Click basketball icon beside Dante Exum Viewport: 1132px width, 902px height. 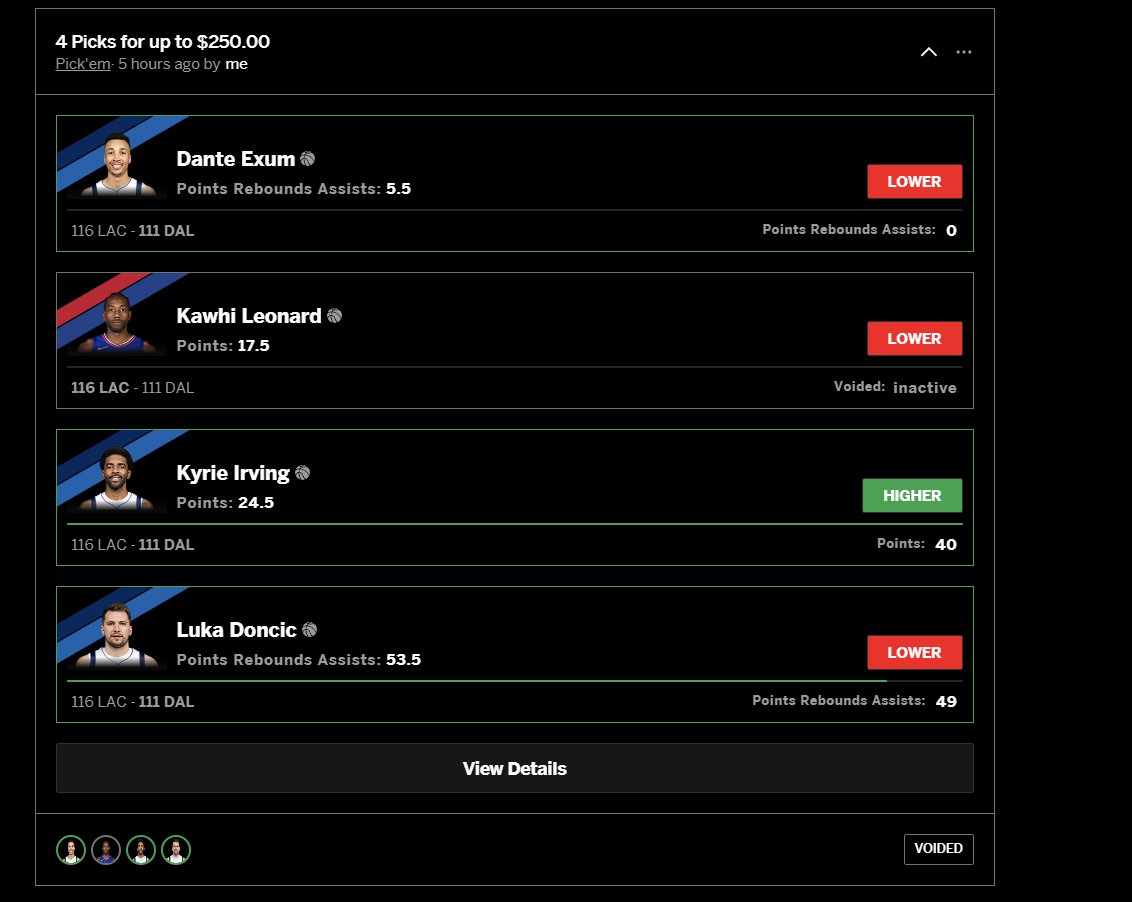(x=308, y=158)
